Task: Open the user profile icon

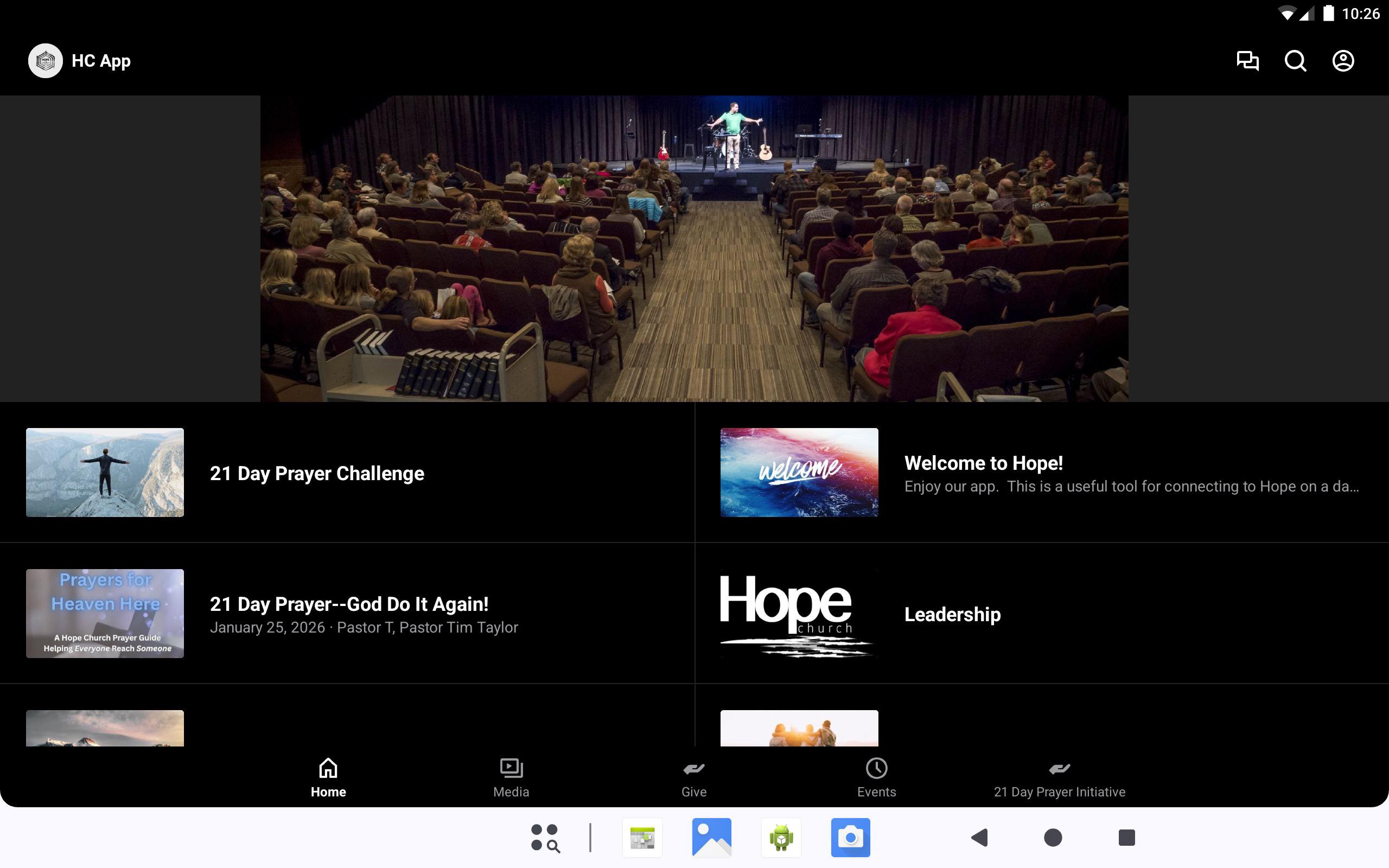Action: 1342,61
